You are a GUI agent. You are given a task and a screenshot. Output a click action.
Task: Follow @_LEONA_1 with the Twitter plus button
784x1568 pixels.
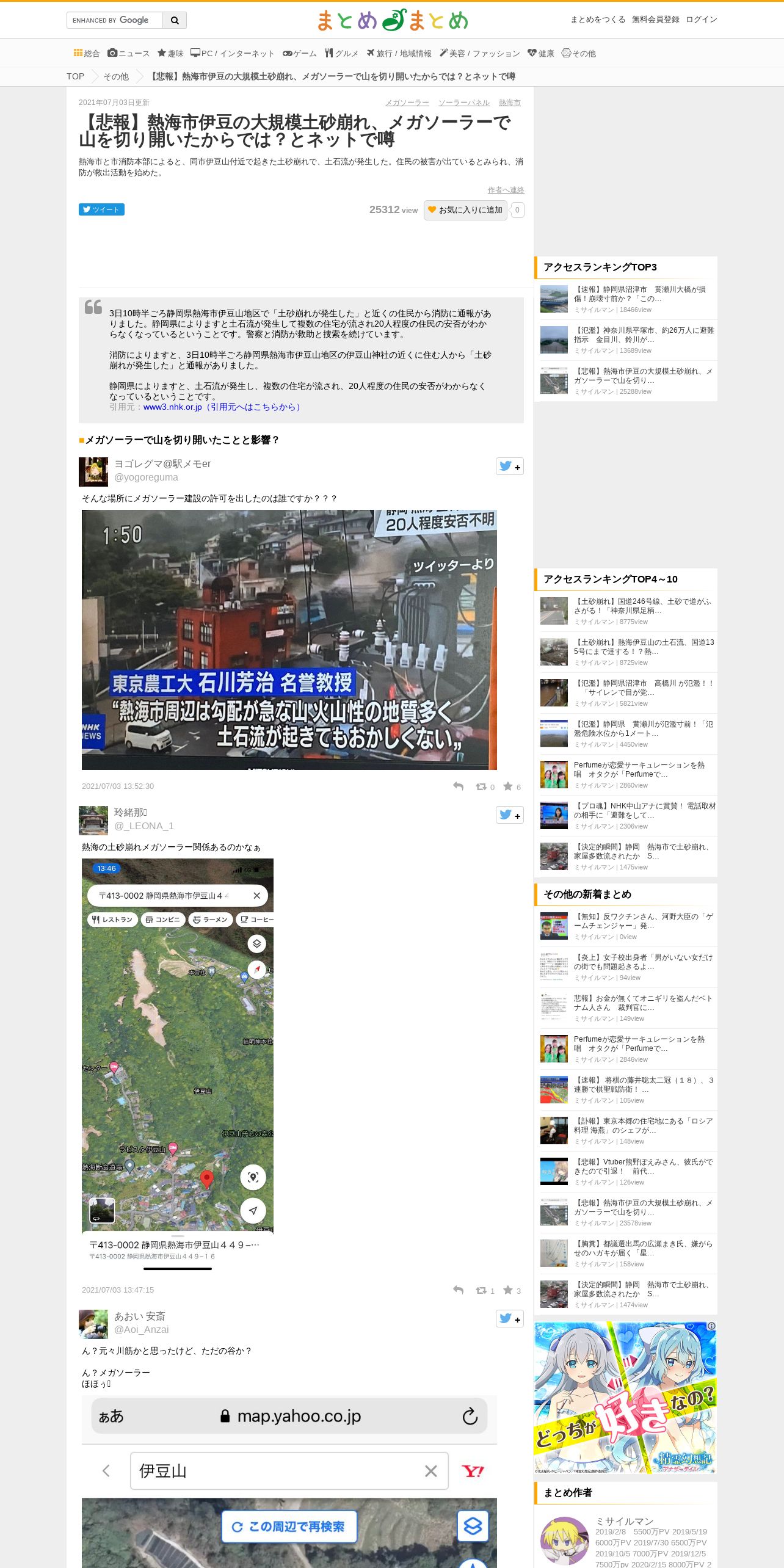tap(510, 815)
